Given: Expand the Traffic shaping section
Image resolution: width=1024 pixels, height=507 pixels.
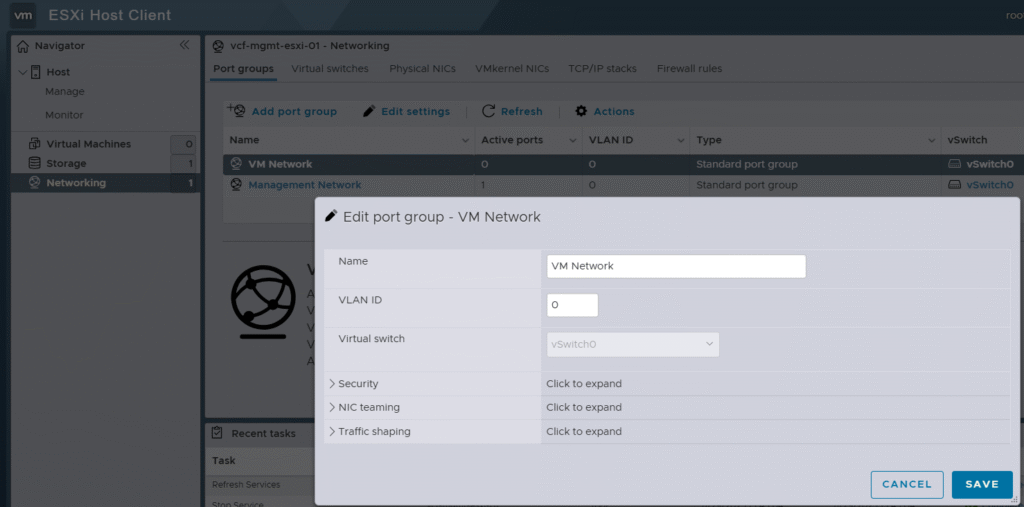Looking at the screenshot, I should [x=332, y=431].
